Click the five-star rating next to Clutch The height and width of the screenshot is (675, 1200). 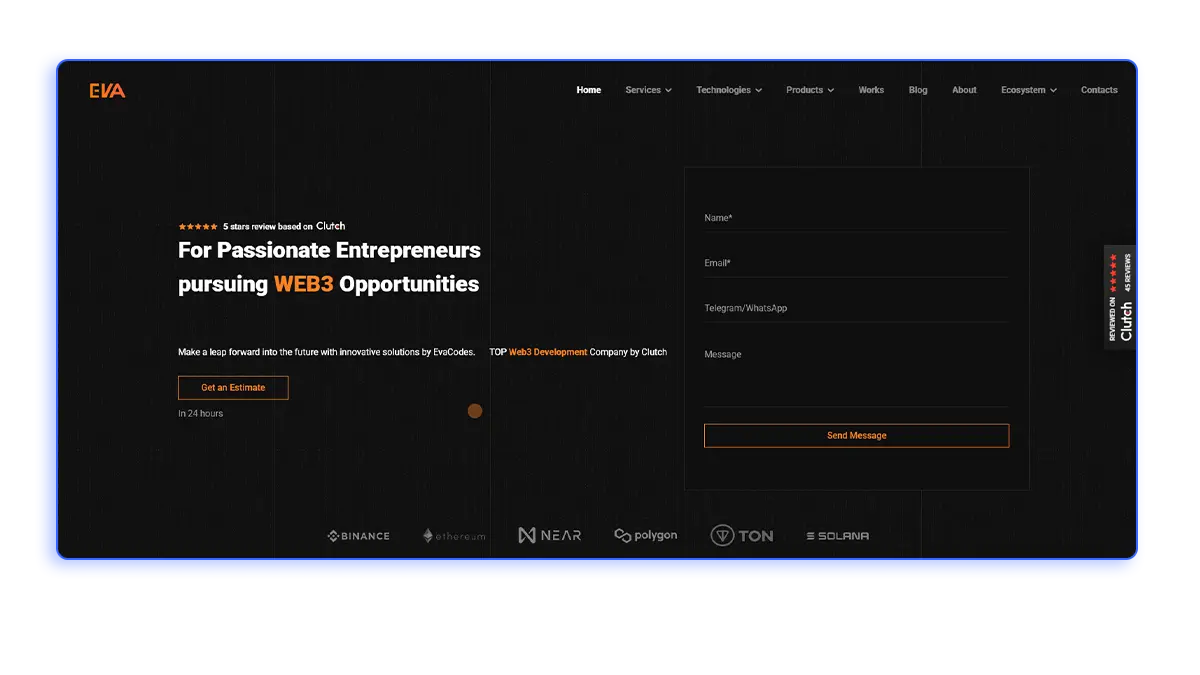point(197,226)
